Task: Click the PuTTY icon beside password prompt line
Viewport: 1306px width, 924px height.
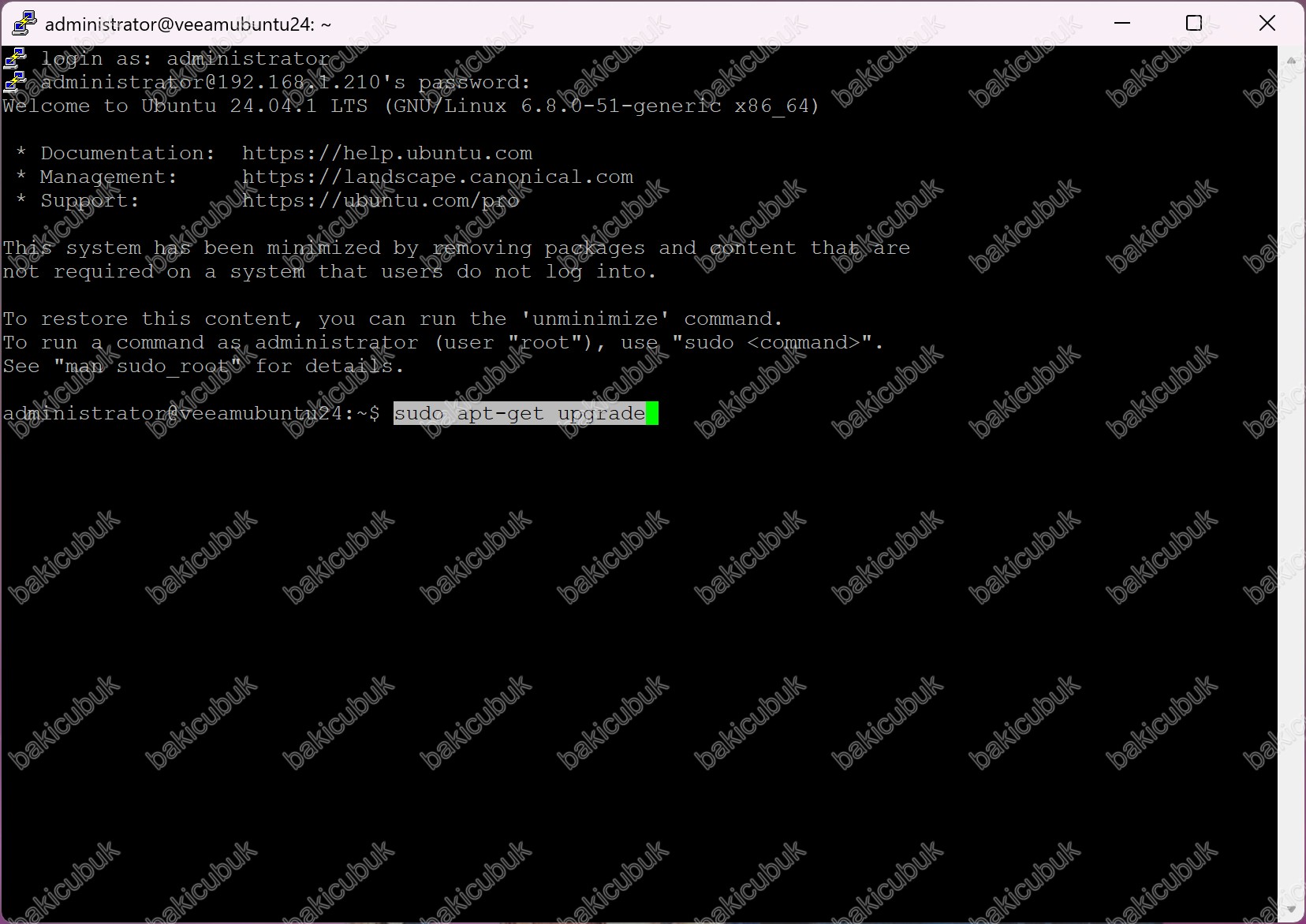Action: pyautogui.click(x=15, y=82)
